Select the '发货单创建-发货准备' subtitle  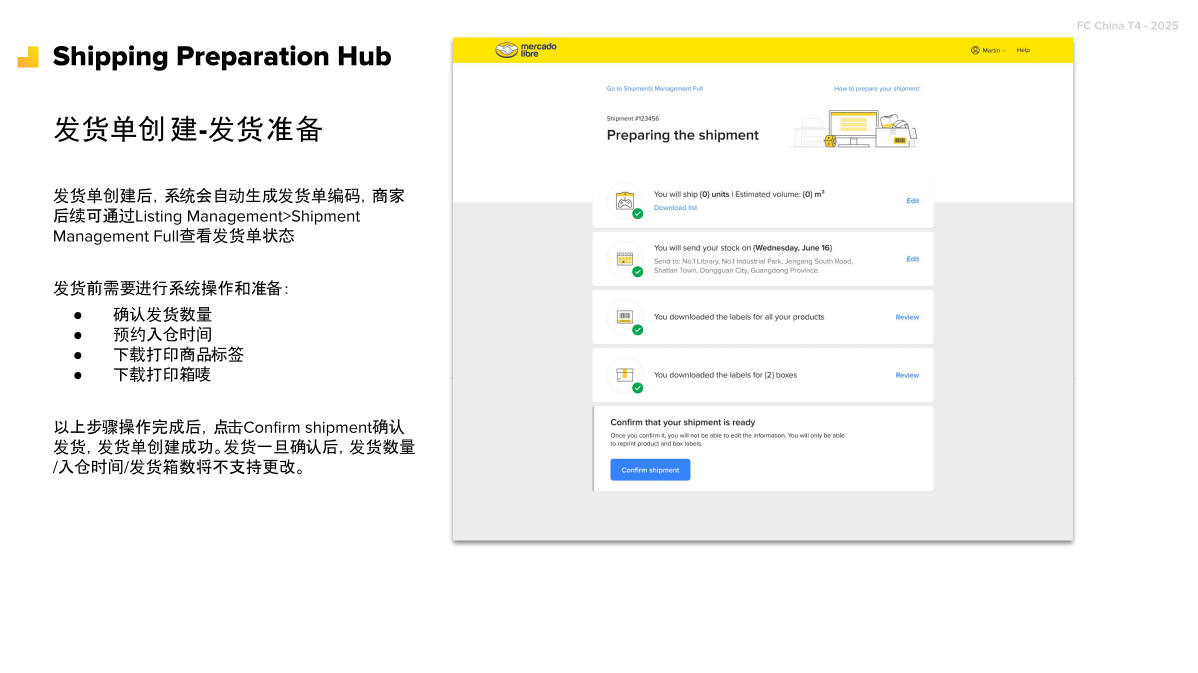(188, 129)
